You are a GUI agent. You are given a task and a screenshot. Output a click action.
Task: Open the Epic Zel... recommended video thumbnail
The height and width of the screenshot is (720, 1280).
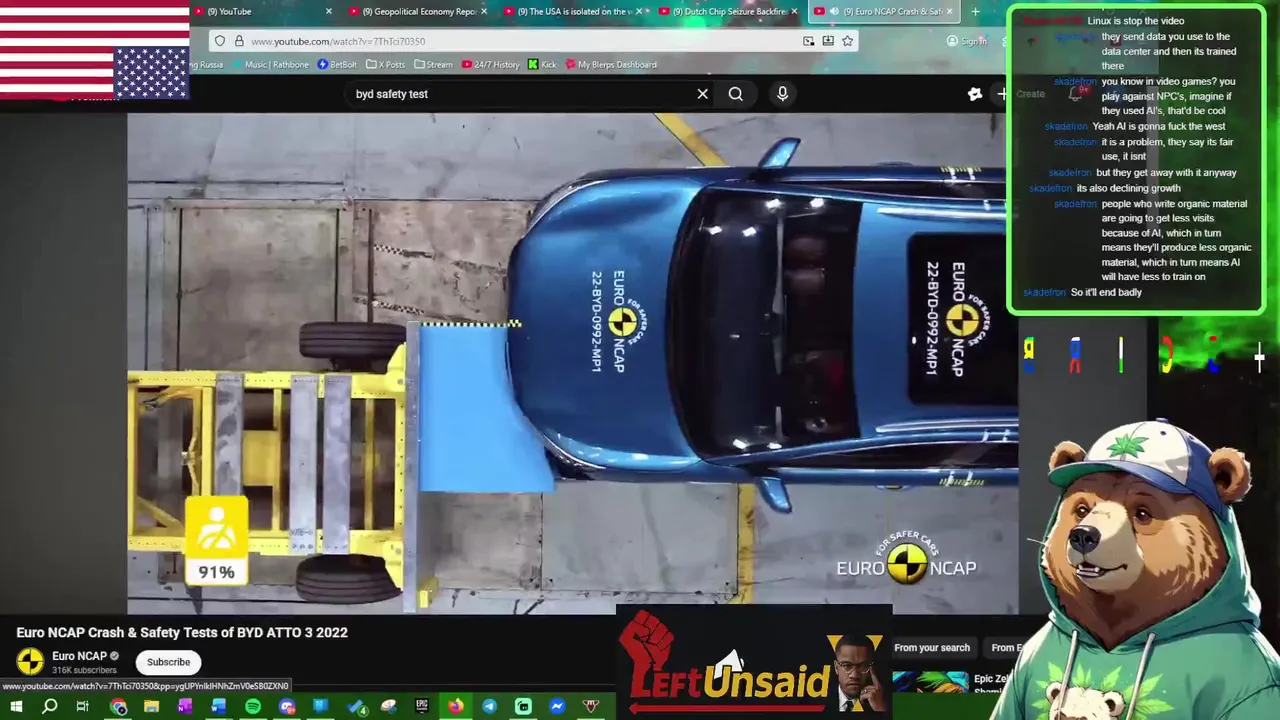pos(930,683)
